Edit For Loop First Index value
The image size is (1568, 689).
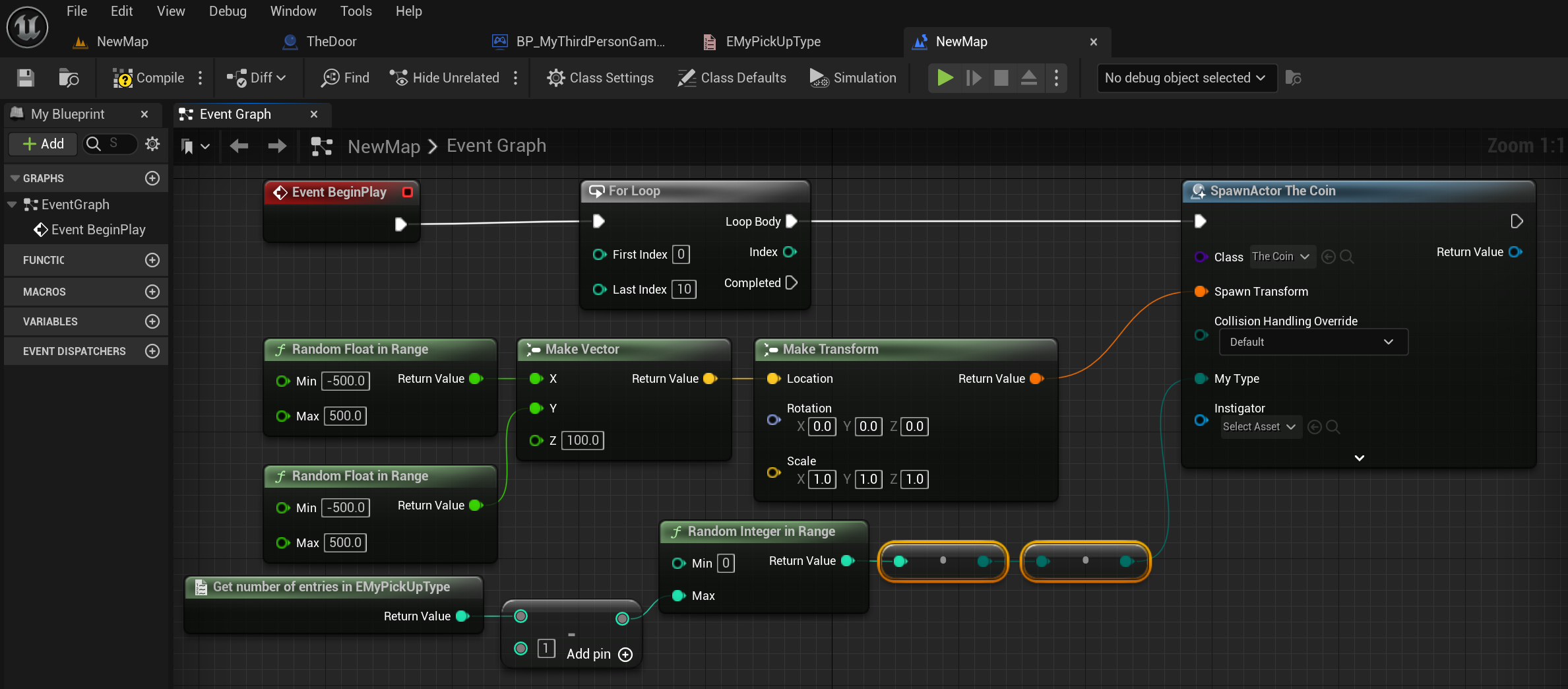pos(681,254)
